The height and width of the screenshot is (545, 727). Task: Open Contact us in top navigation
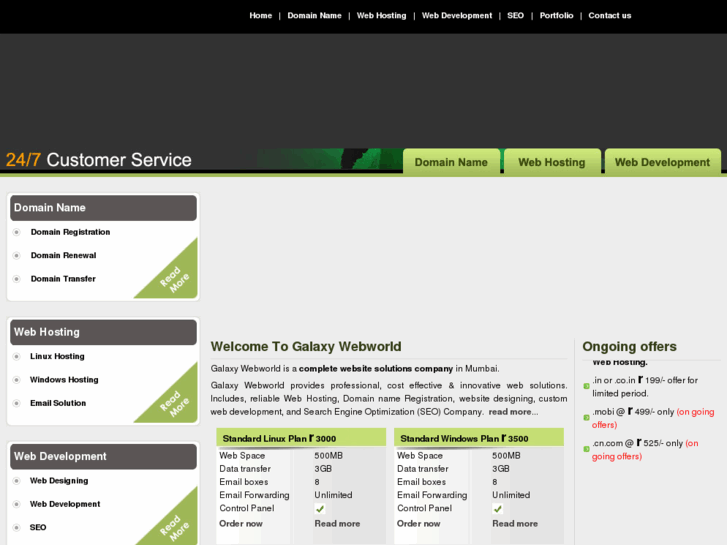click(610, 15)
